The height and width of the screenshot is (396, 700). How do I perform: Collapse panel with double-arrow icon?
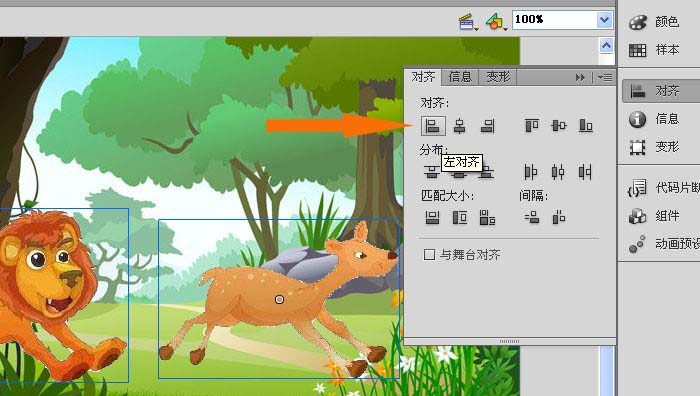tap(580, 77)
